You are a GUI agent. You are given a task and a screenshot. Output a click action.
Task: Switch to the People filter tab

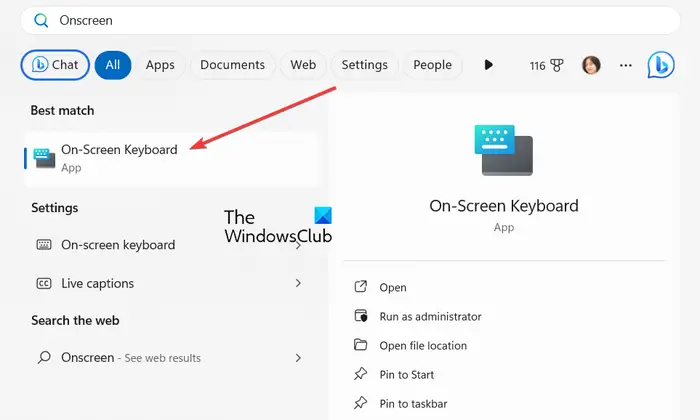[x=432, y=65]
